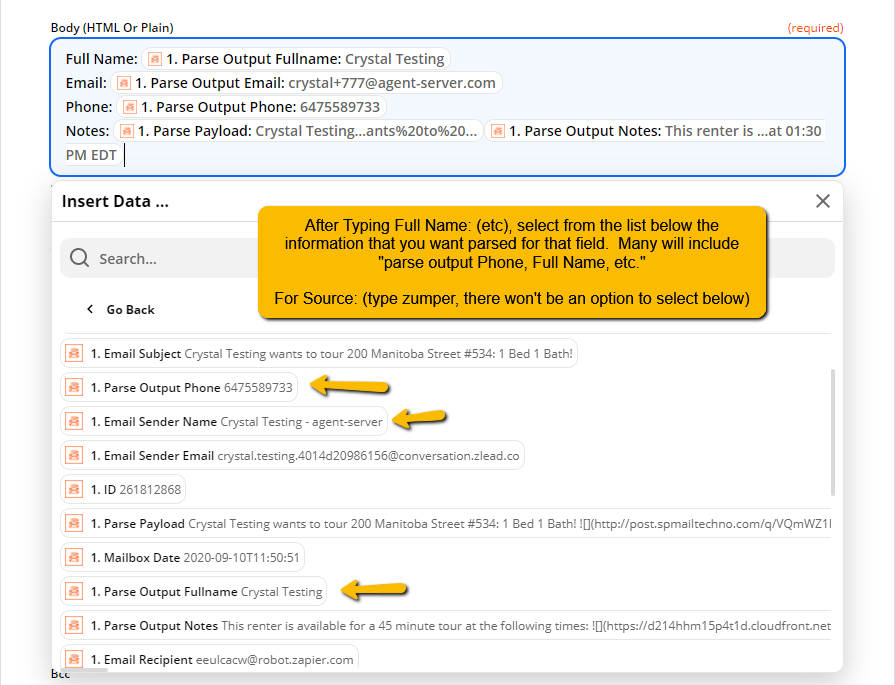
Task: Click the icon beside Parse Output Notes list row
Action: [x=74, y=625]
